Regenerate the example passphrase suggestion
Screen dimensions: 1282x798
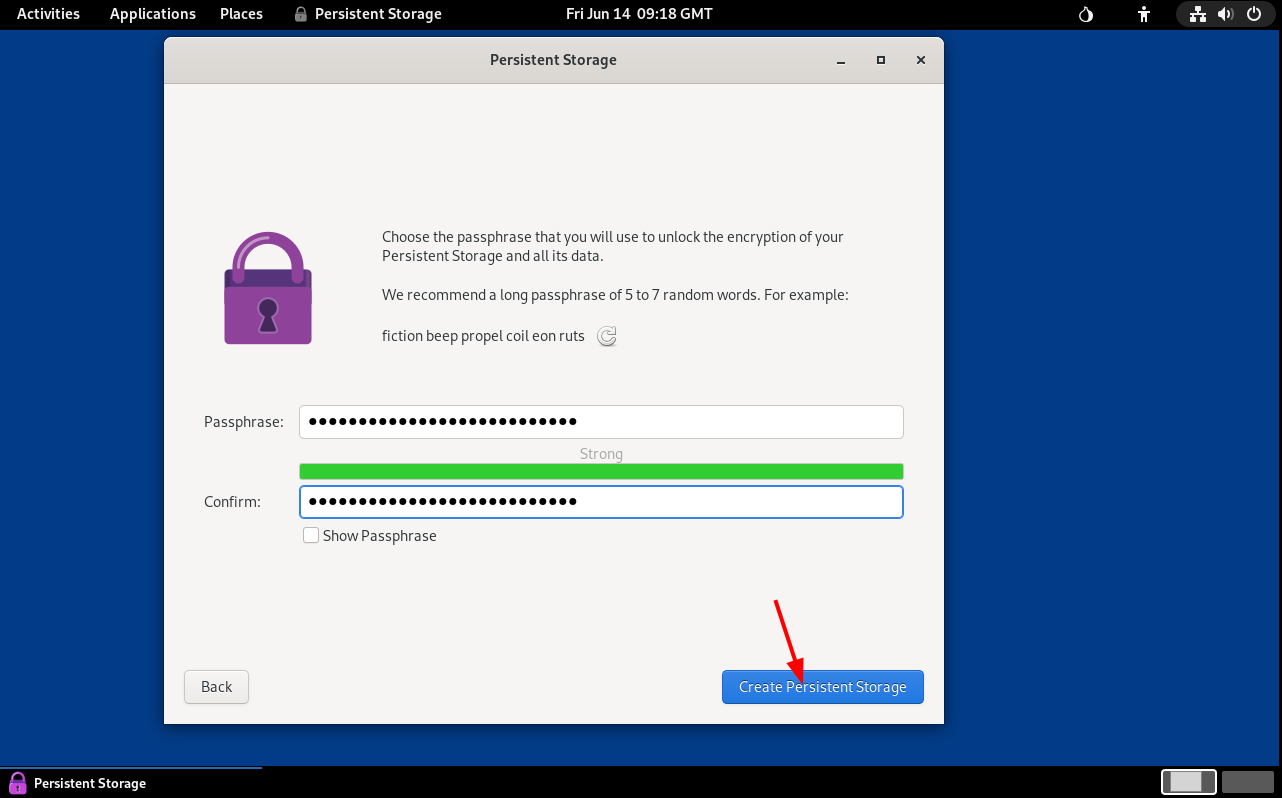(607, 337)
